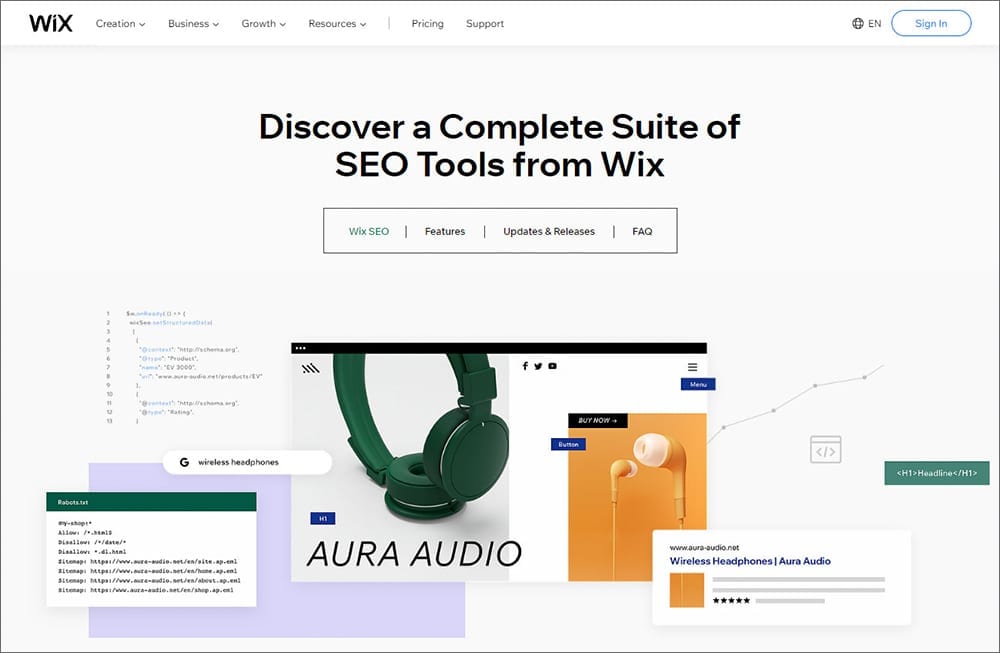Expand the Business dropdown menu
The image size is (1000, 653).
(193, 24)
